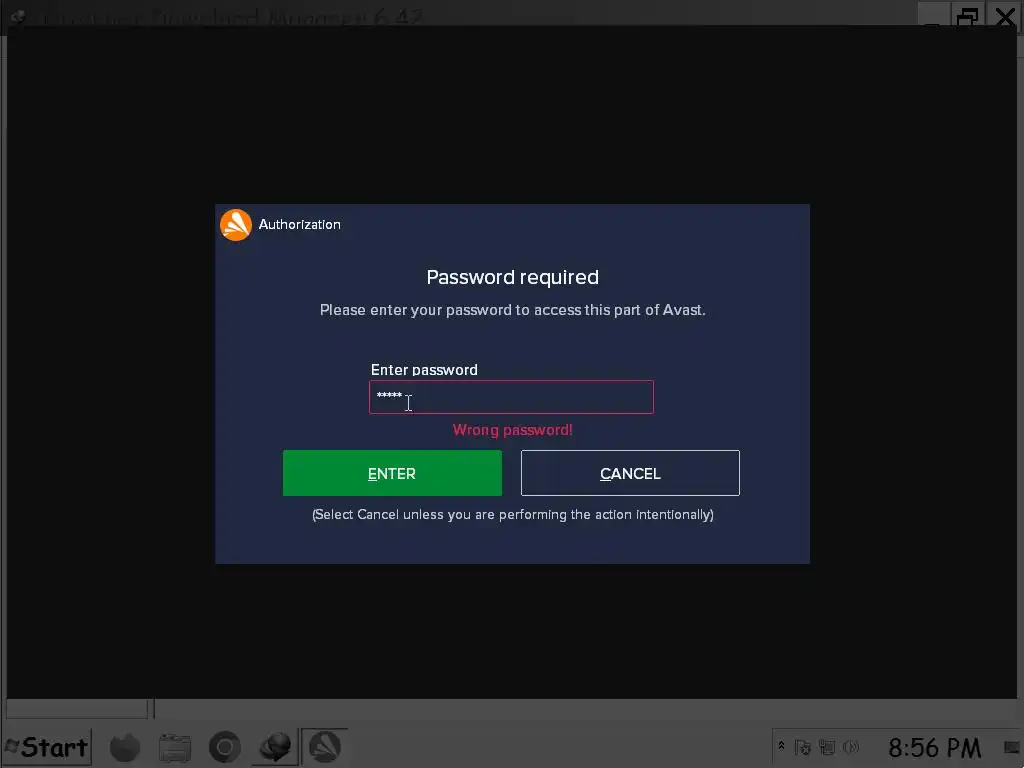1024x768 pixels.
Task: Click the Avast logo in the Authorization header
Action: (x=236, y=225)
